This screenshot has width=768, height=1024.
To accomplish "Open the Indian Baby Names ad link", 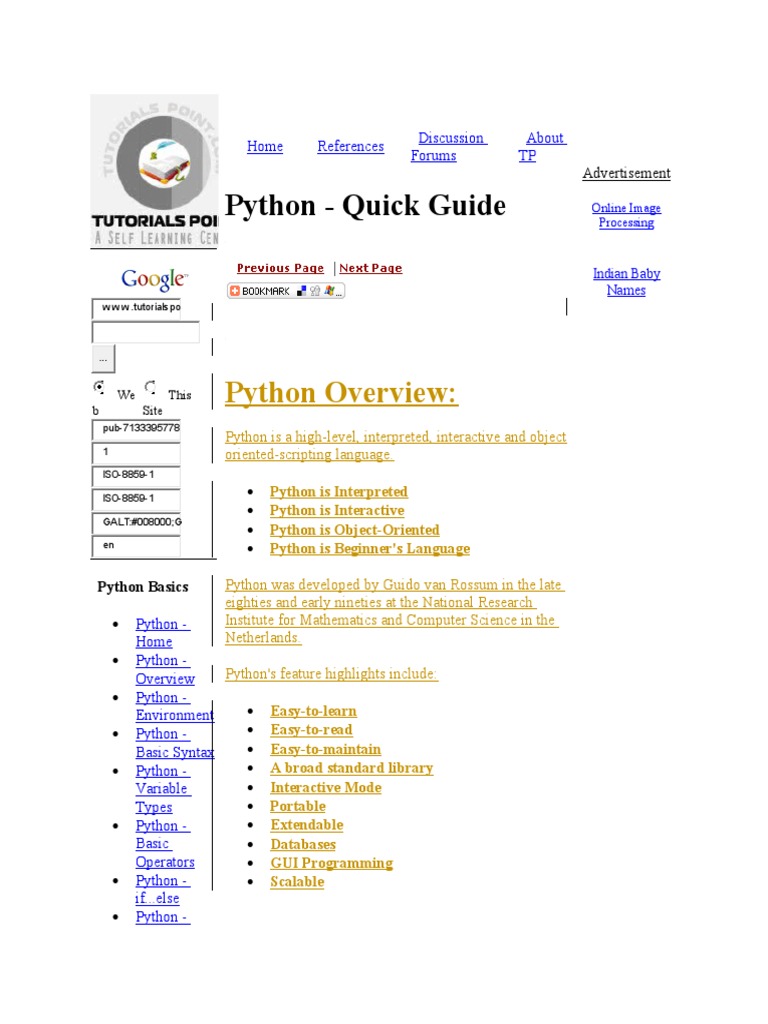I will tap(626, 281).
